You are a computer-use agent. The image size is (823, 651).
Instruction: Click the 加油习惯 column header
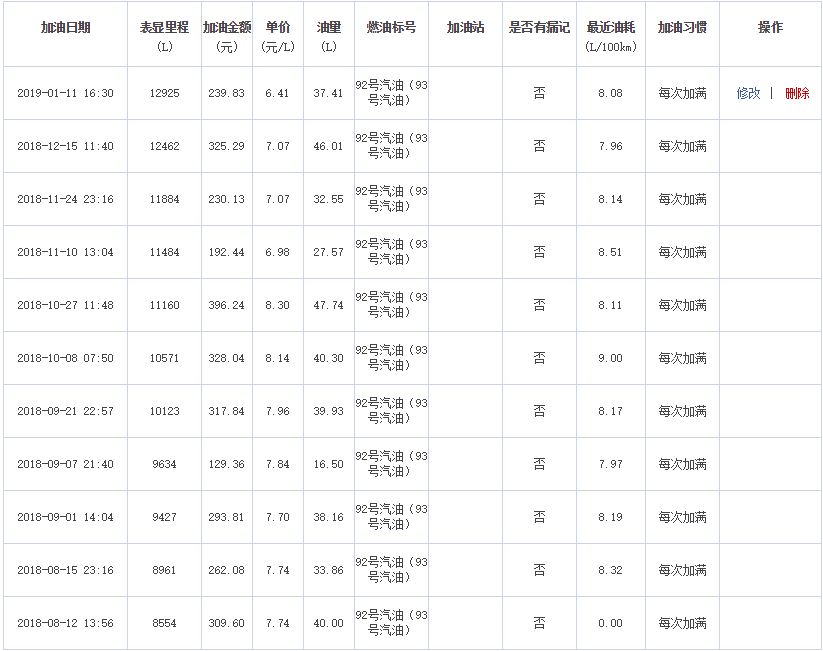(682, 27)
